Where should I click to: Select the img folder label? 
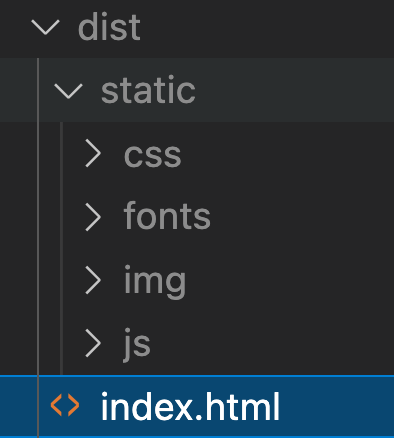pos(155,282)
